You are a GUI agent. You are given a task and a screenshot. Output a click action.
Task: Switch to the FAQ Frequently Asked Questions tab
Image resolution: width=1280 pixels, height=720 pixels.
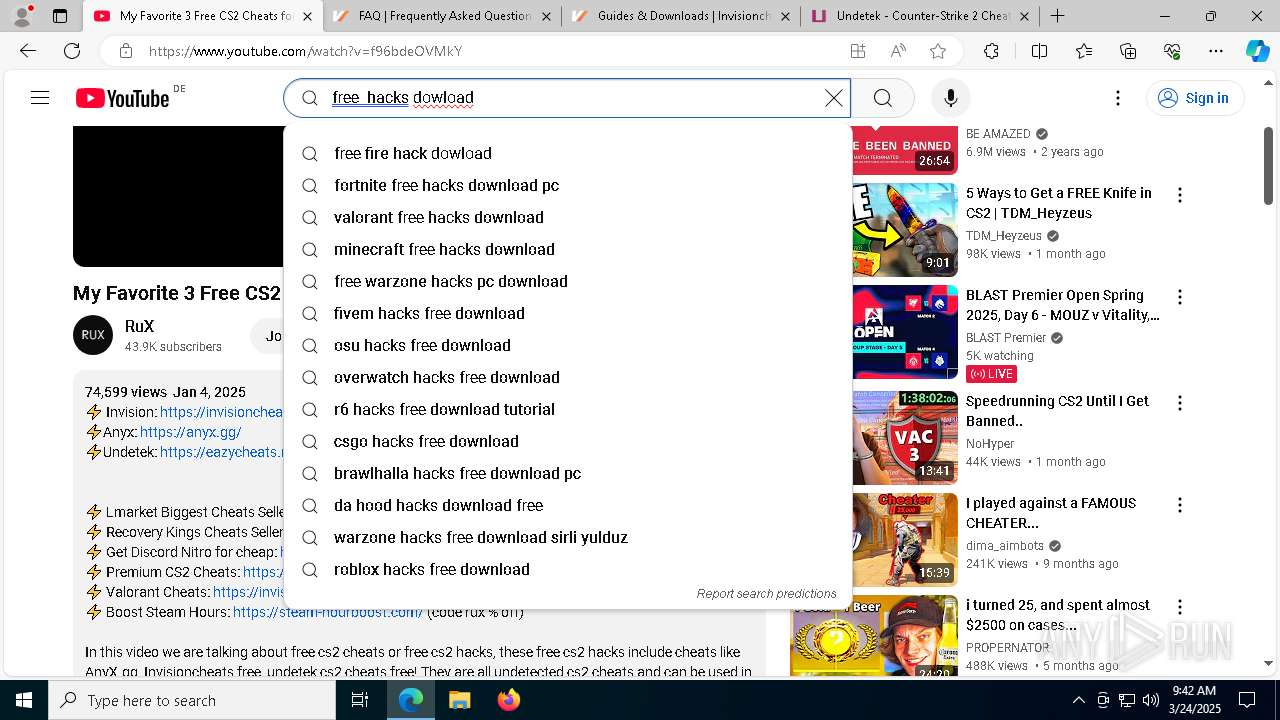(441, 16)
